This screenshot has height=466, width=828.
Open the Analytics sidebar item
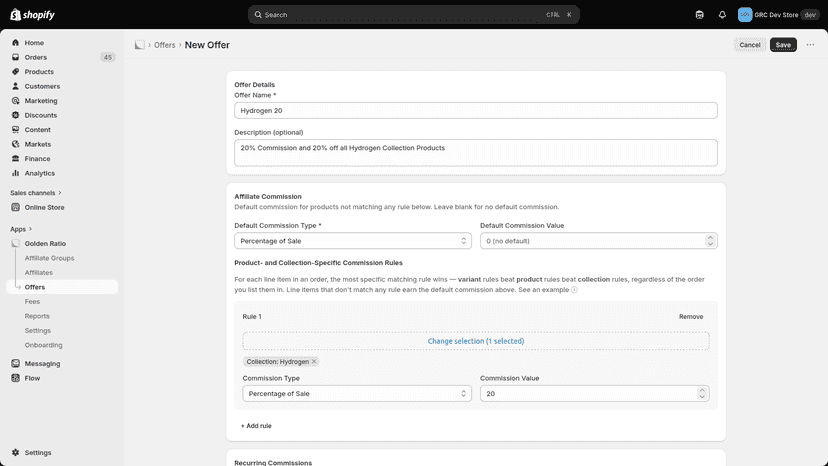tap(40, 173)
